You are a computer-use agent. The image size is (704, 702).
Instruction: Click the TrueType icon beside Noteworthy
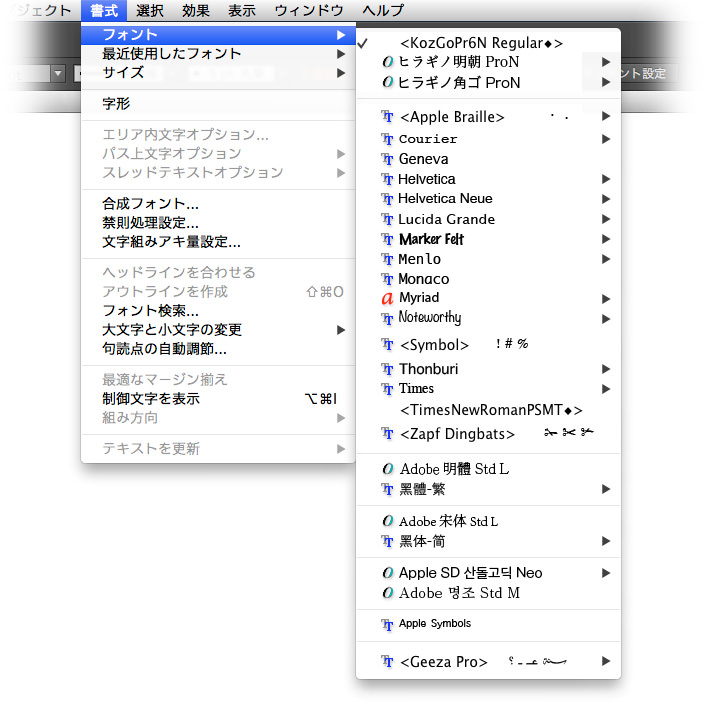pyautogui.click(x=387, y=319)
